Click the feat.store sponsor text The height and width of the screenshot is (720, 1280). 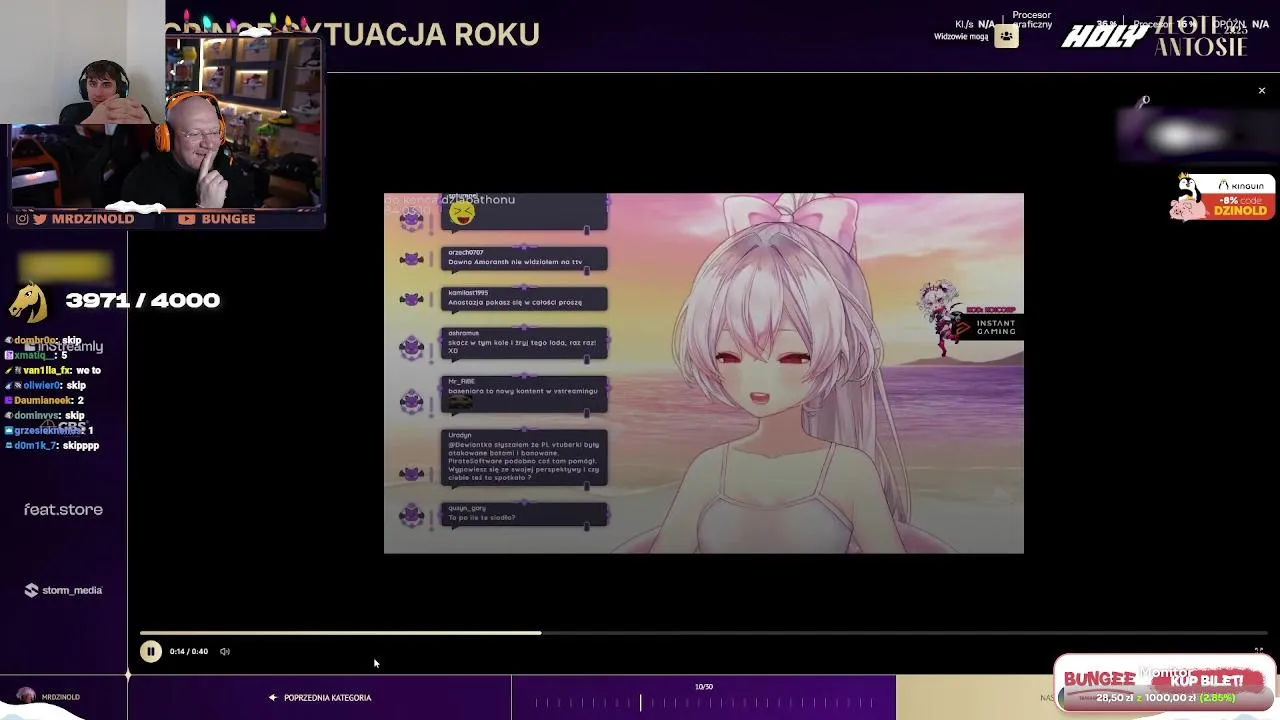[63, 510]
